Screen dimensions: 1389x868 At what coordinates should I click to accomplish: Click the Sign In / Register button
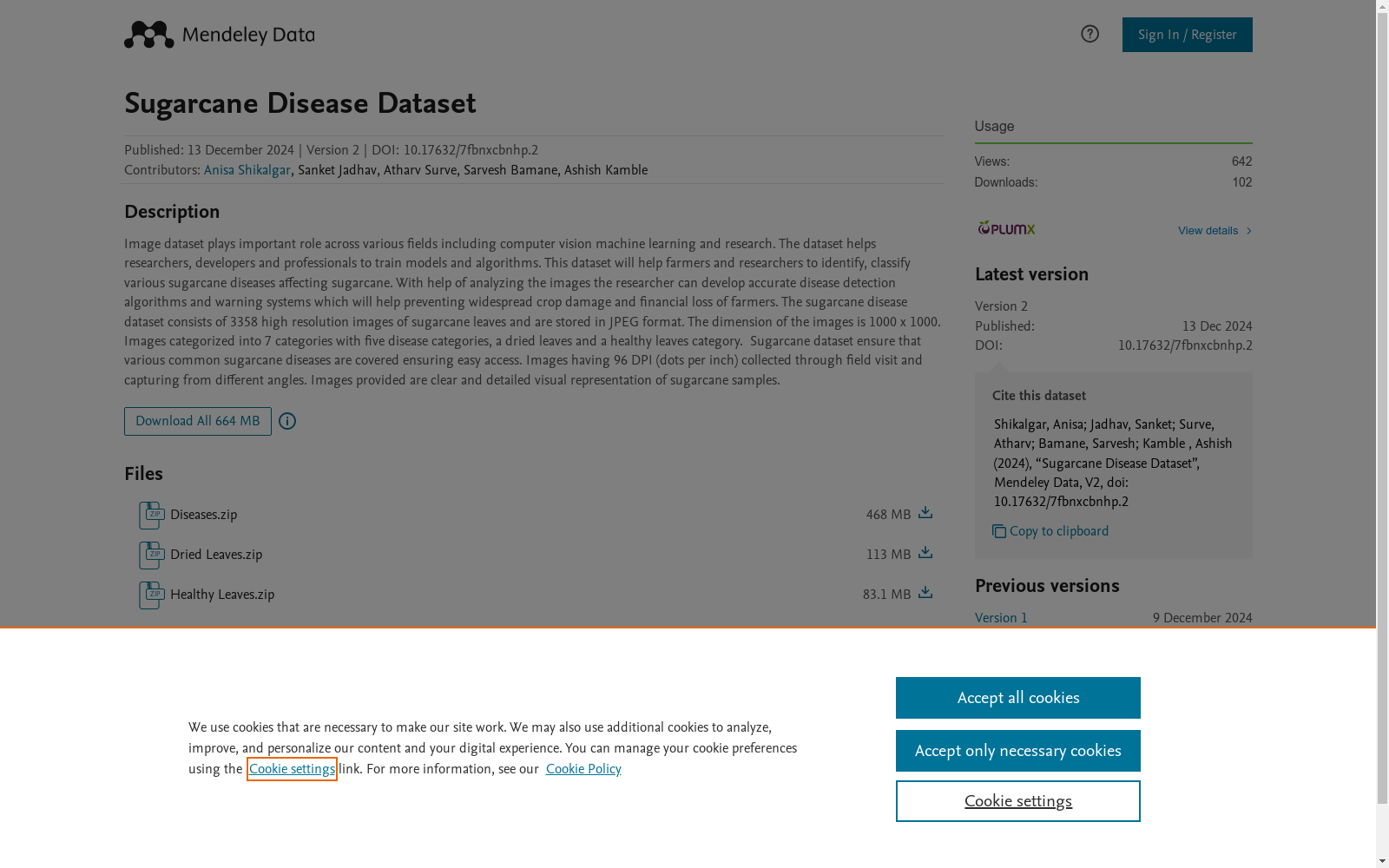click(x=1187, y=35)
